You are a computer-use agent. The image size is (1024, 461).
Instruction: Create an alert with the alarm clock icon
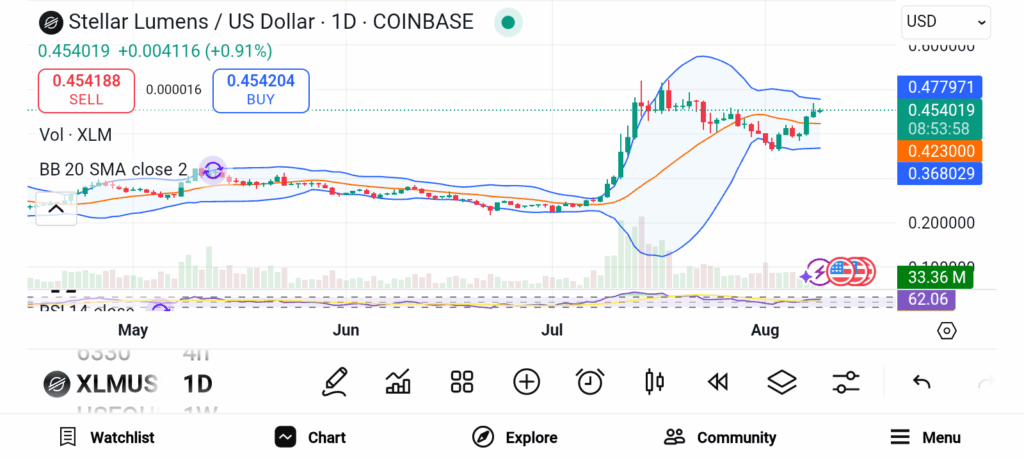tap(590, 381)
